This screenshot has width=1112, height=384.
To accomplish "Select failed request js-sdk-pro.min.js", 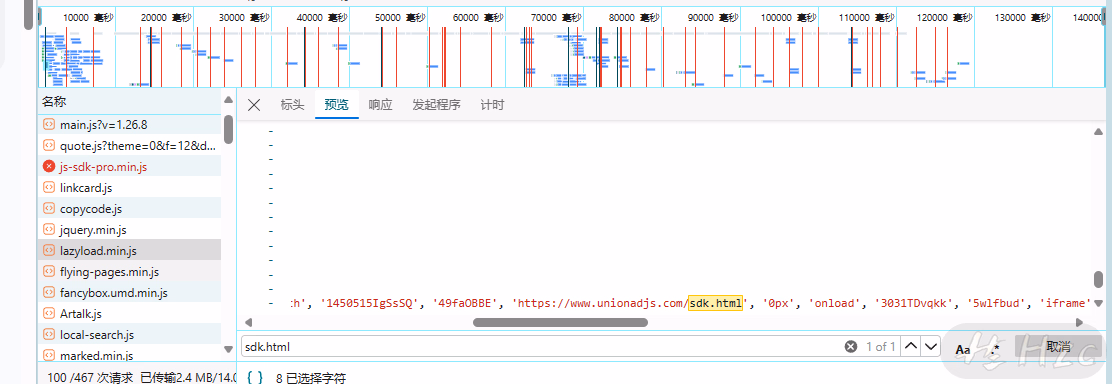I will 130,167.
